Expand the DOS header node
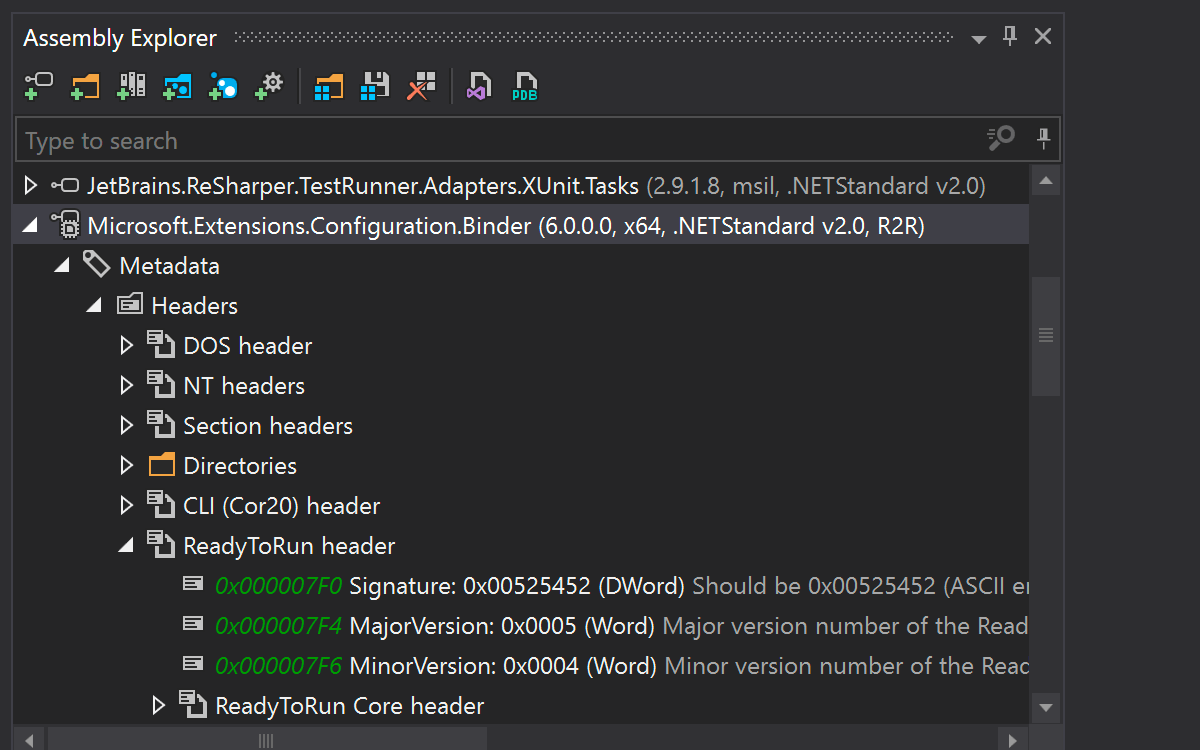 [x=126, y=346]
